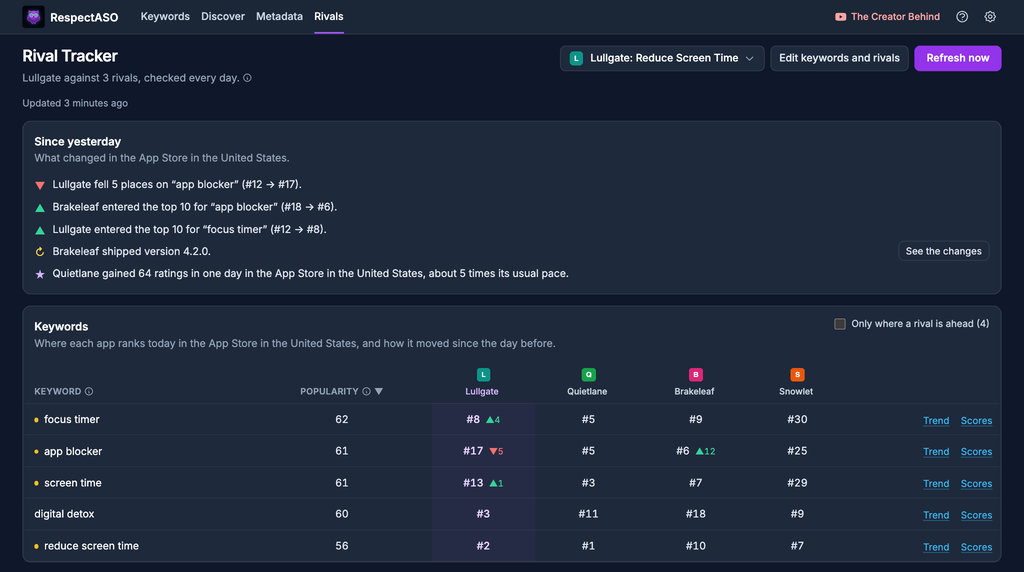Screen dimensions: 1024x572
Task: Open Scores for reduce screen time
Action: [976, 547]
